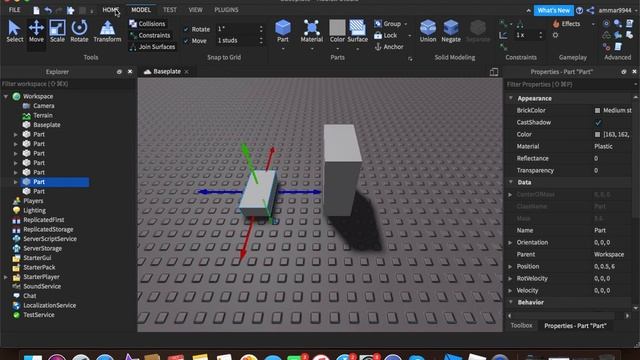Select the Select tool

[x=15, y=31]
